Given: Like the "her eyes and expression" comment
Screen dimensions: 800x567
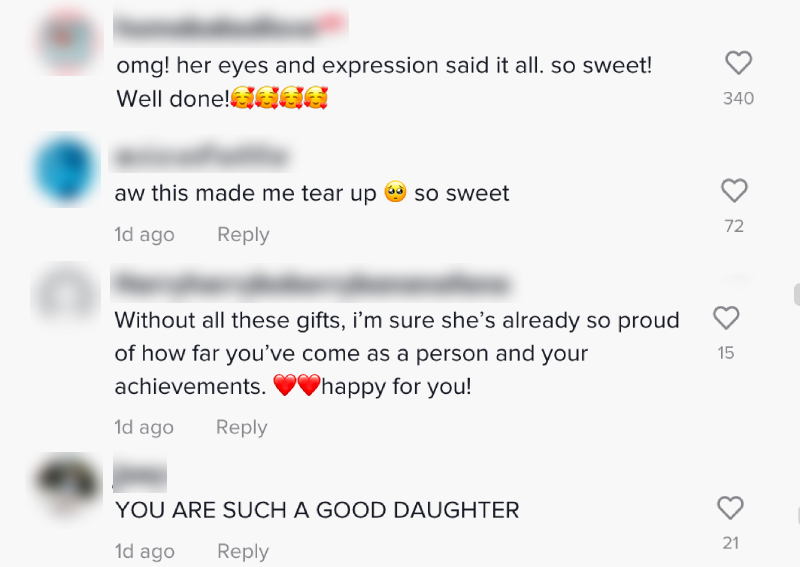Looking at the screenshot, I should (738, 64).
